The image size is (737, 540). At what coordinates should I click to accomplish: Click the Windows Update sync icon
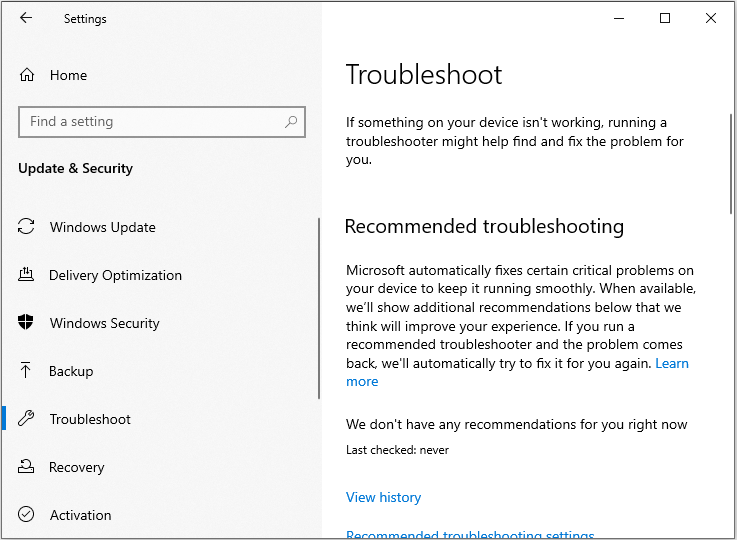click(27, 227)
